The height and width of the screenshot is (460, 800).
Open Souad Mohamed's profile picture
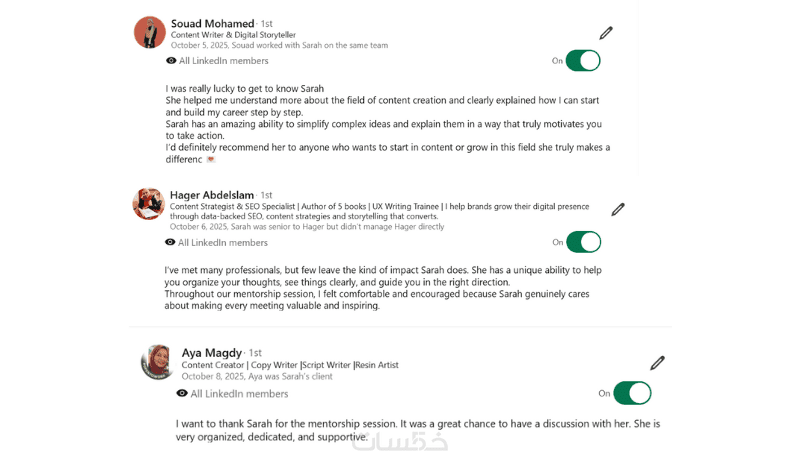150,32
